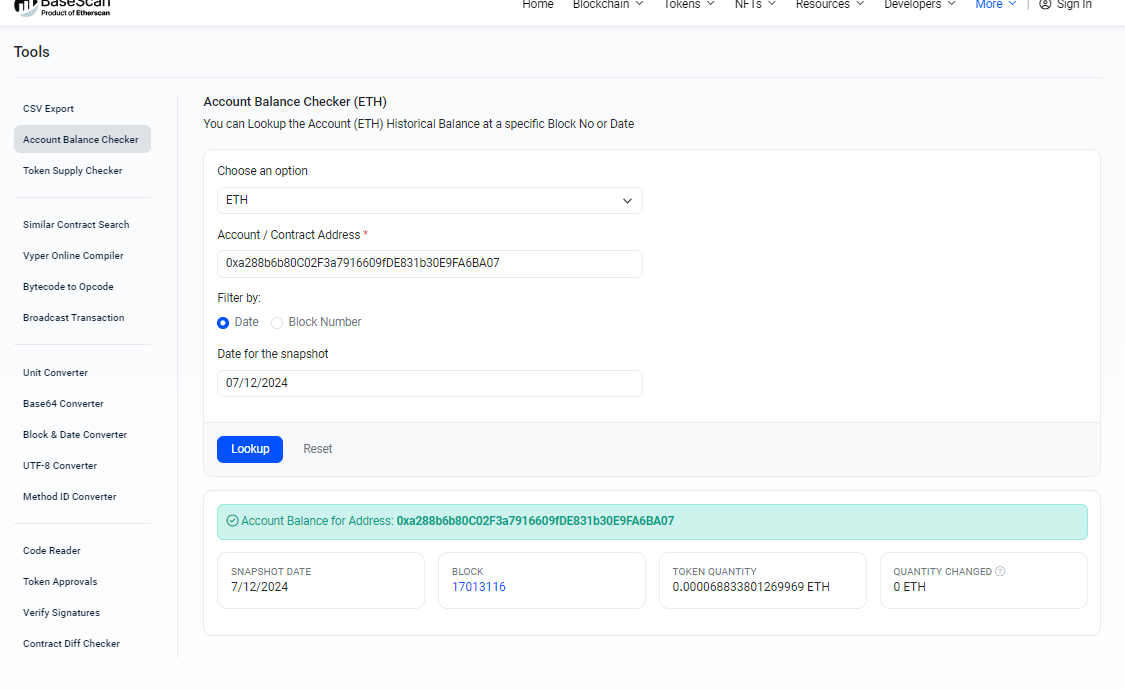The image size is (1125, 689).
Task: Open the ETH option dropdown
Action: 430,200
